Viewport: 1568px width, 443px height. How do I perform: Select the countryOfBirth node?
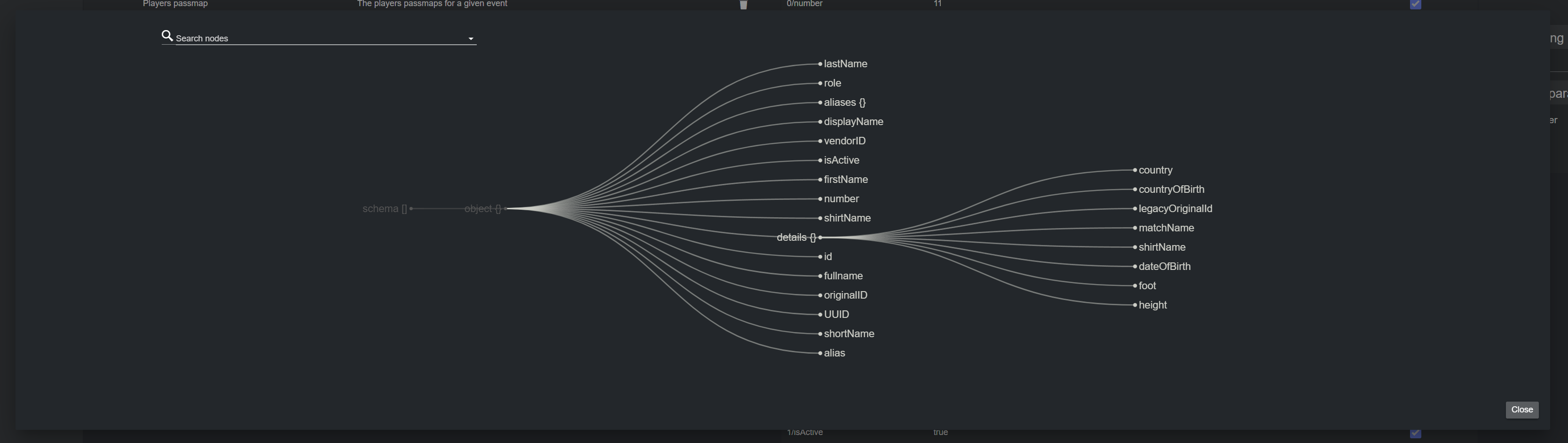[1171, 189]
